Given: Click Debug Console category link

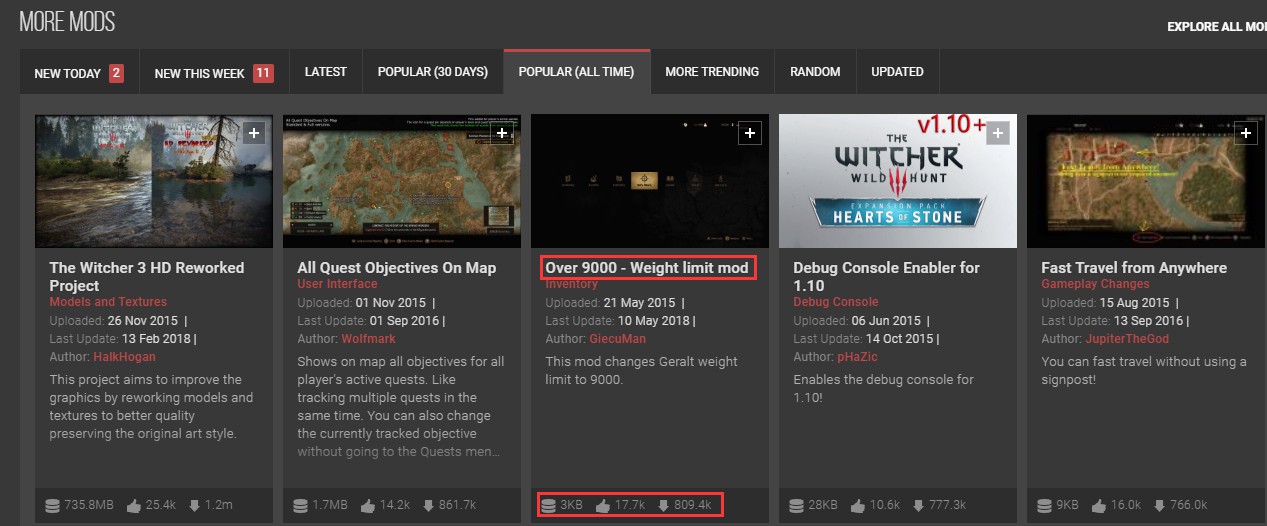Looking at the screenshot, I should coord(836,302).
